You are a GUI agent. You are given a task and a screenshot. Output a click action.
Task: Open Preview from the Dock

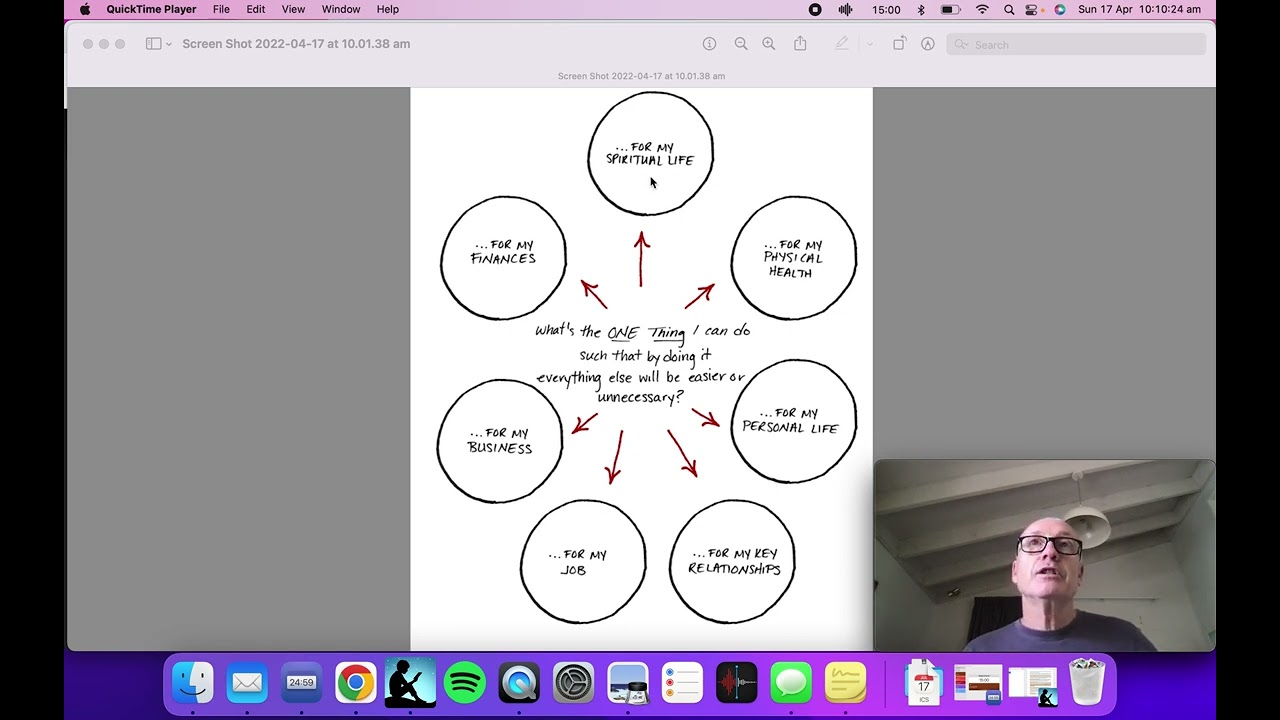628,683
